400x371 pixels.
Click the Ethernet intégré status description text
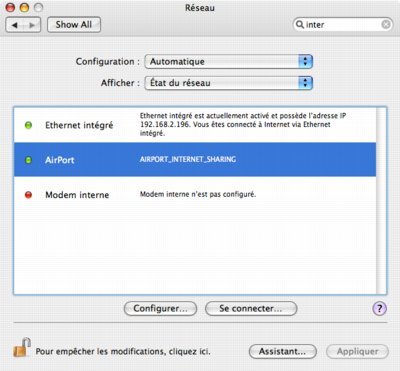[243, 124]
